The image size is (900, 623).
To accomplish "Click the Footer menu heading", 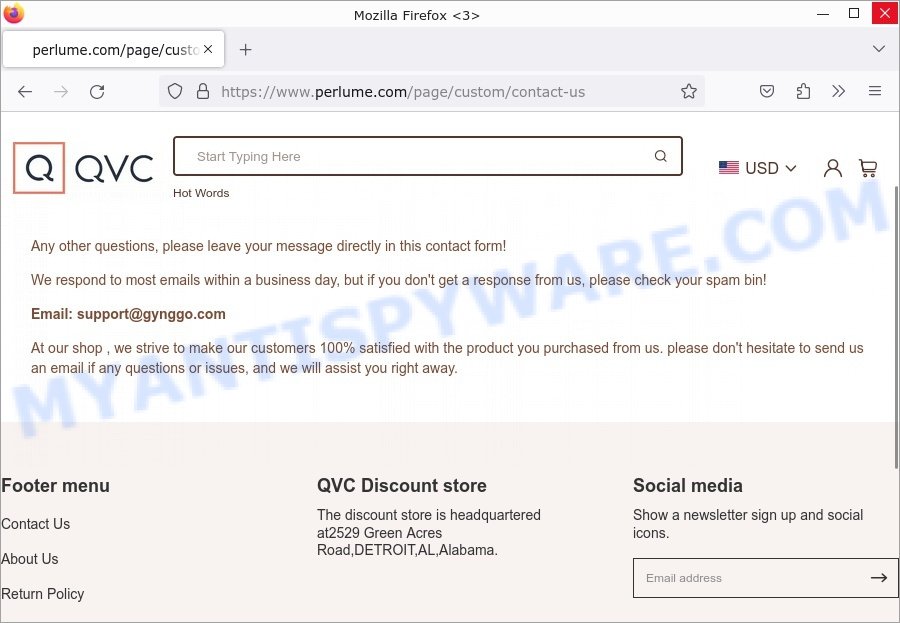I will [56, 486].
